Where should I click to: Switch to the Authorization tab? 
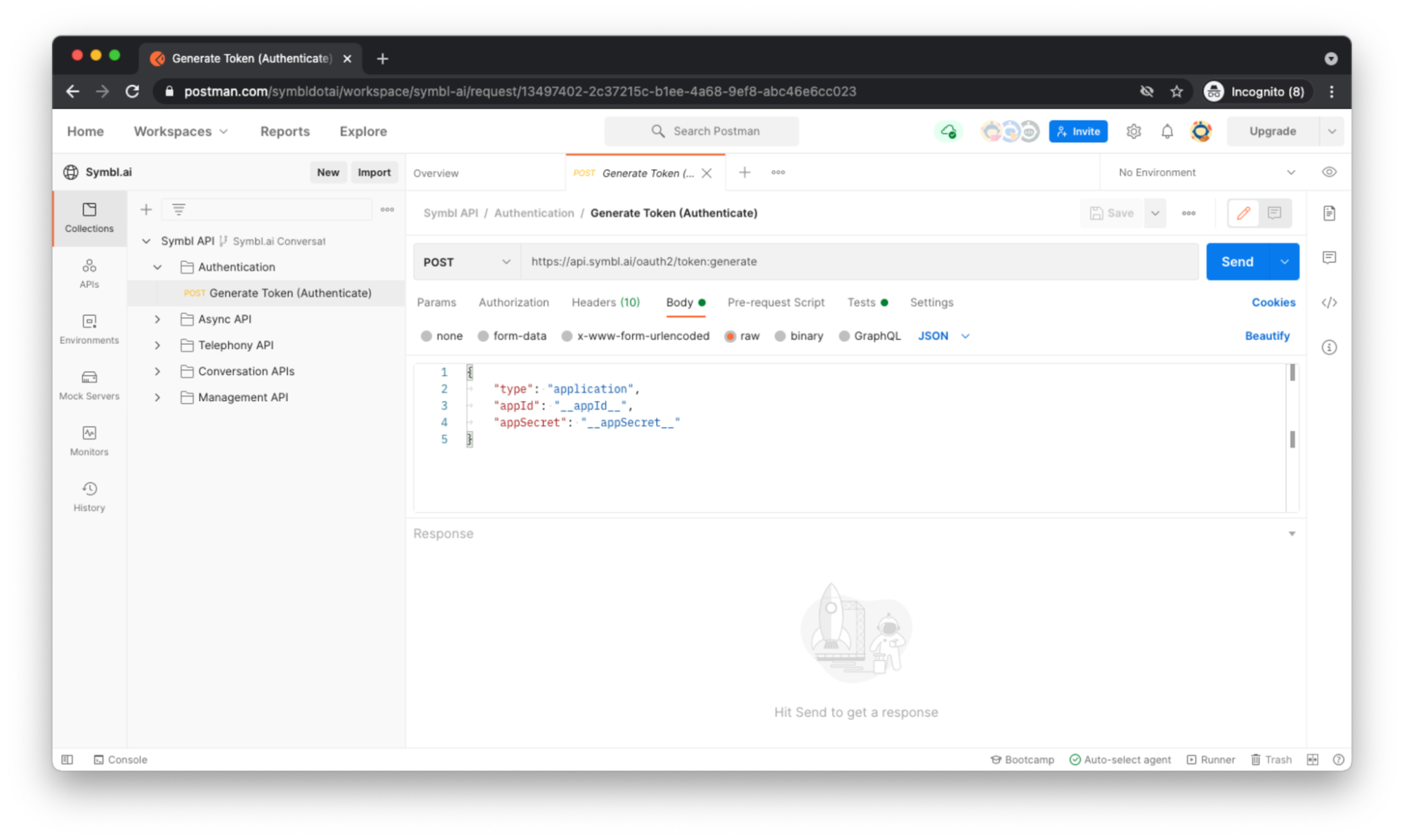click(x=513, y=302)
